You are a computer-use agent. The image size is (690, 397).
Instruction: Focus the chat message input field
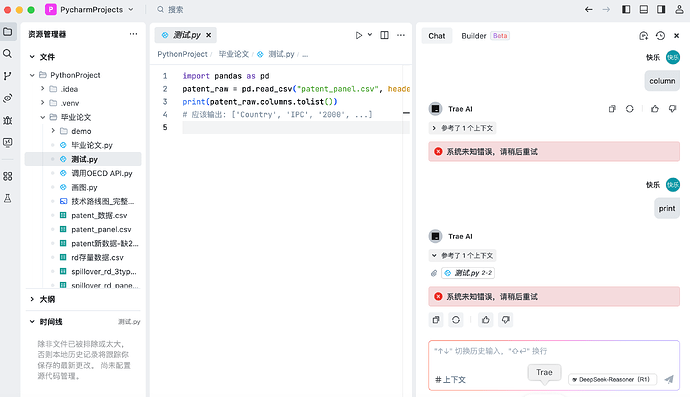coord(554,352)
